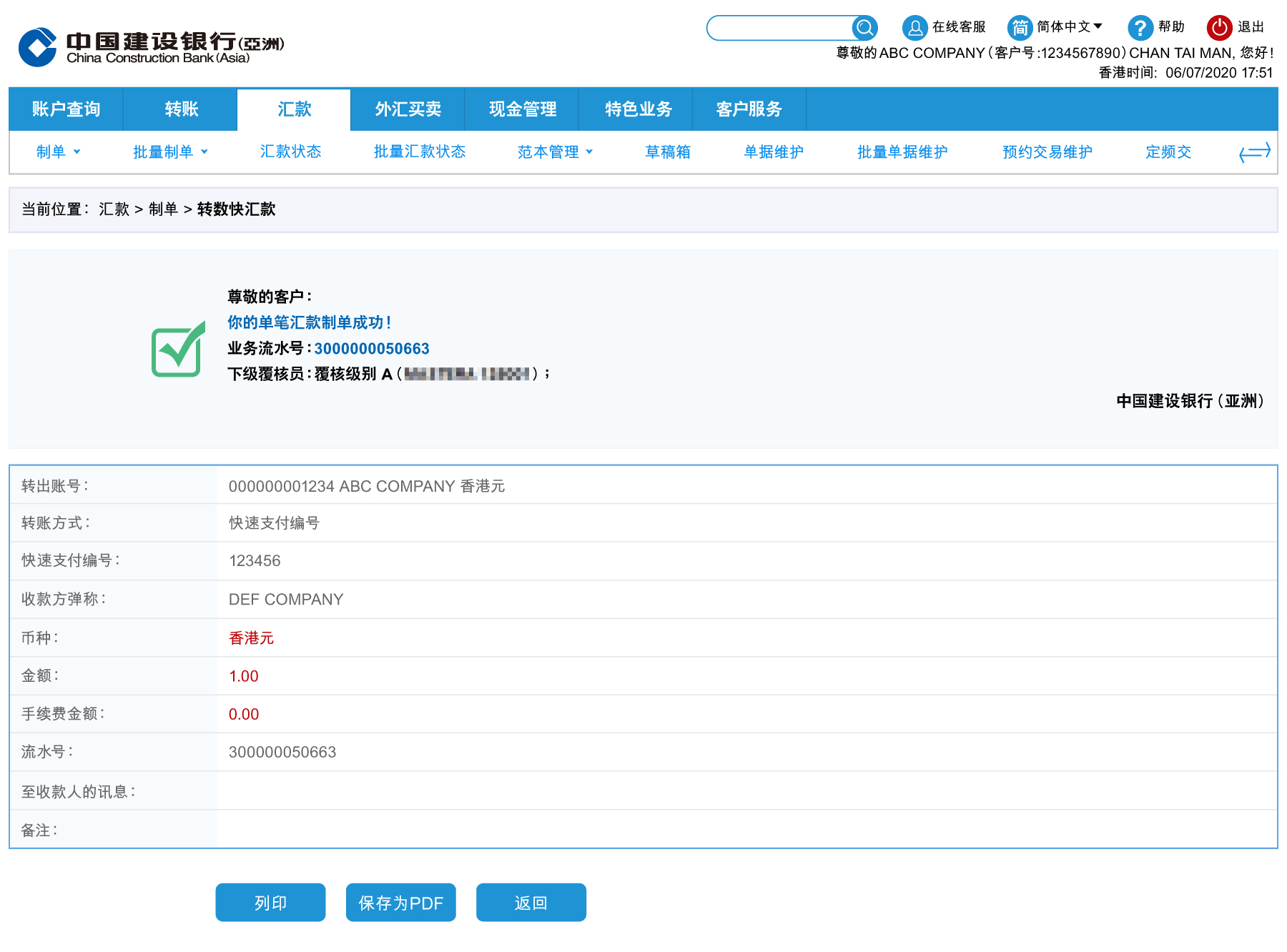This screenshot has width=1287, height=952.
Task: Click the sub-menu scroll arrows icon
Action: coord(1255,152)
